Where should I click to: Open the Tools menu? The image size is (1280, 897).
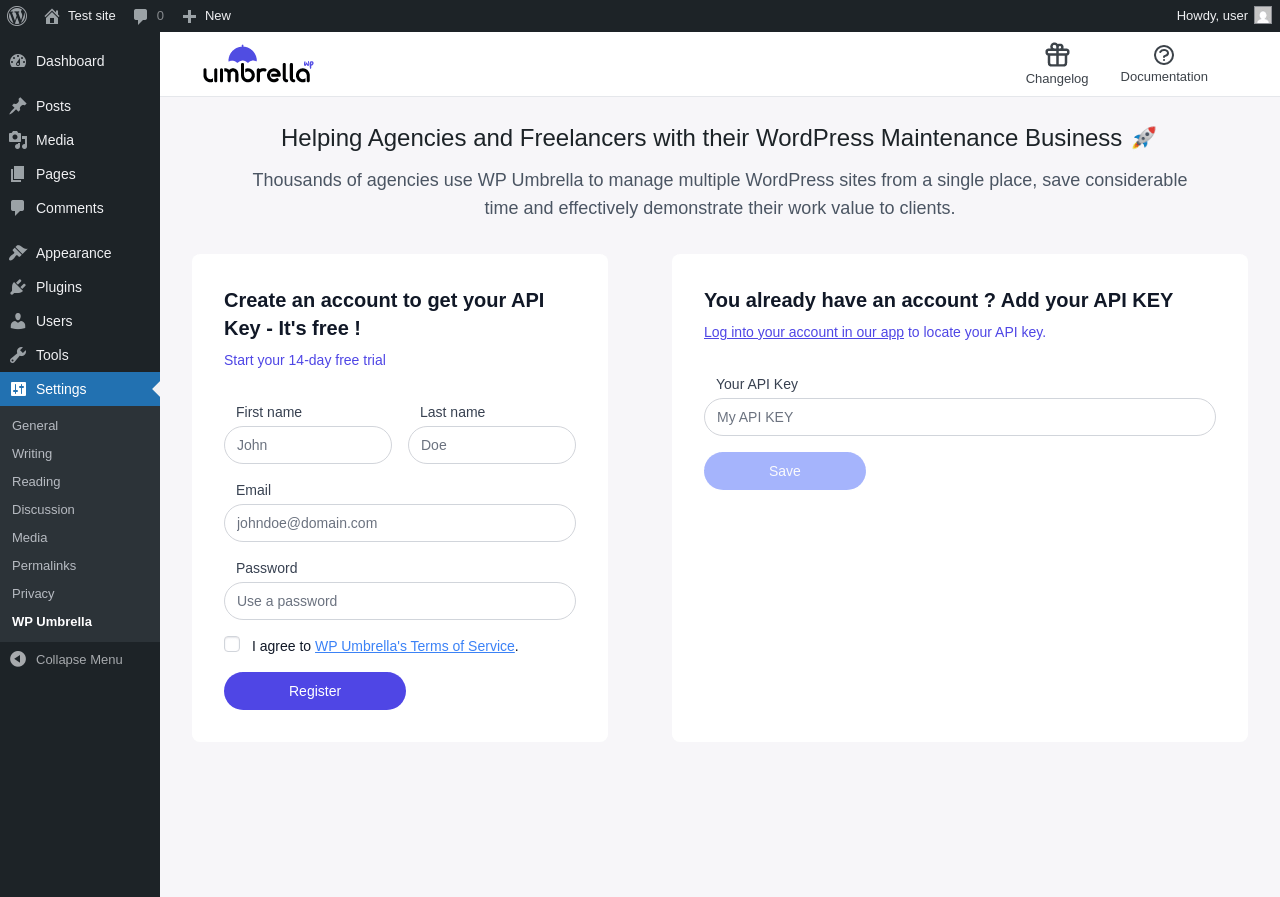tap(80, 355)
